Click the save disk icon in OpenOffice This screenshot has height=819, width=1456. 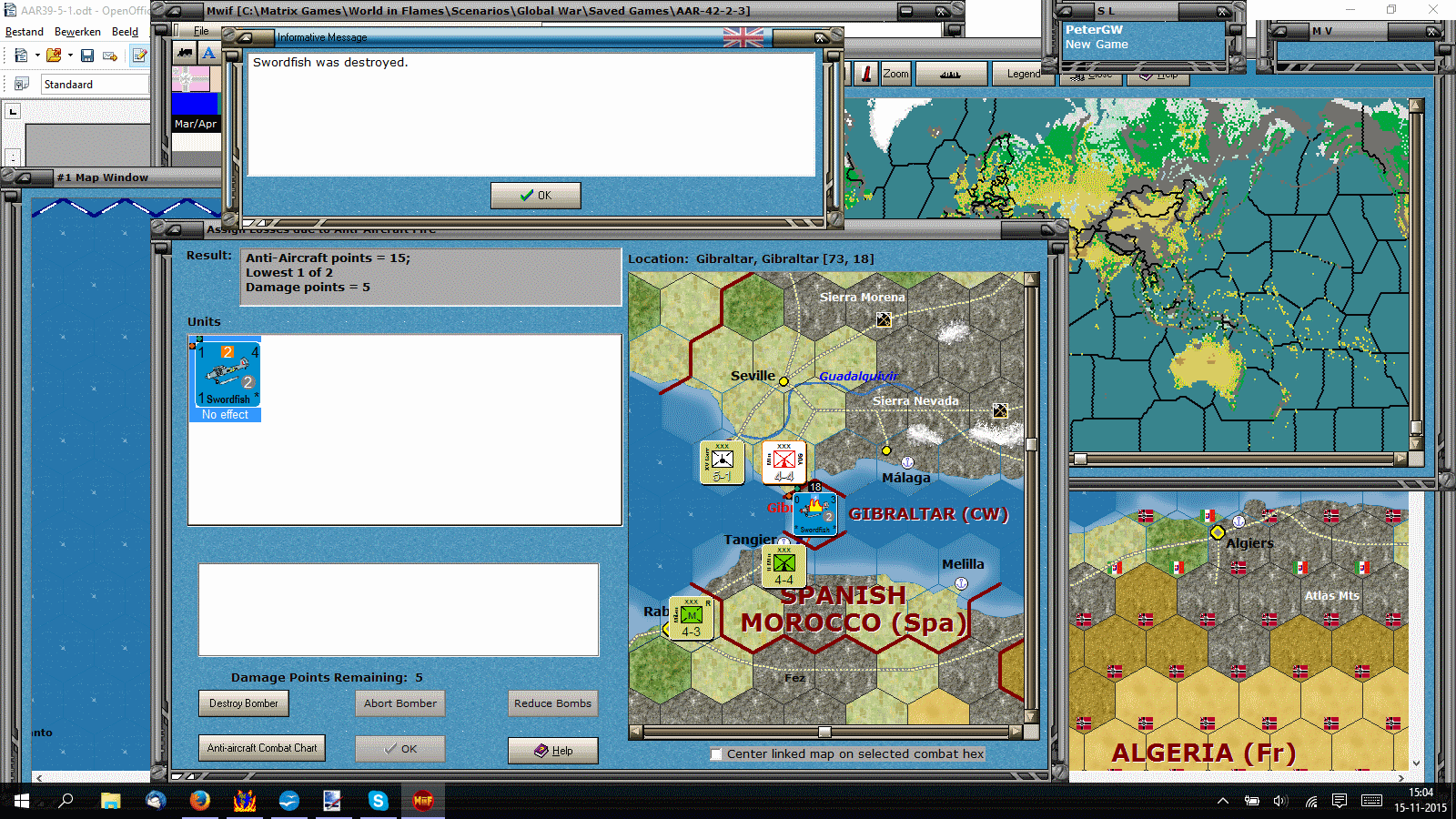coord(87,56)
